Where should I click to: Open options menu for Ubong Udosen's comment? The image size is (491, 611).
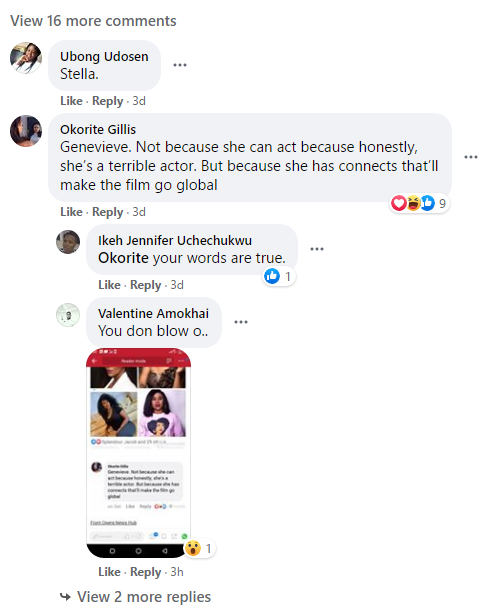180,65
